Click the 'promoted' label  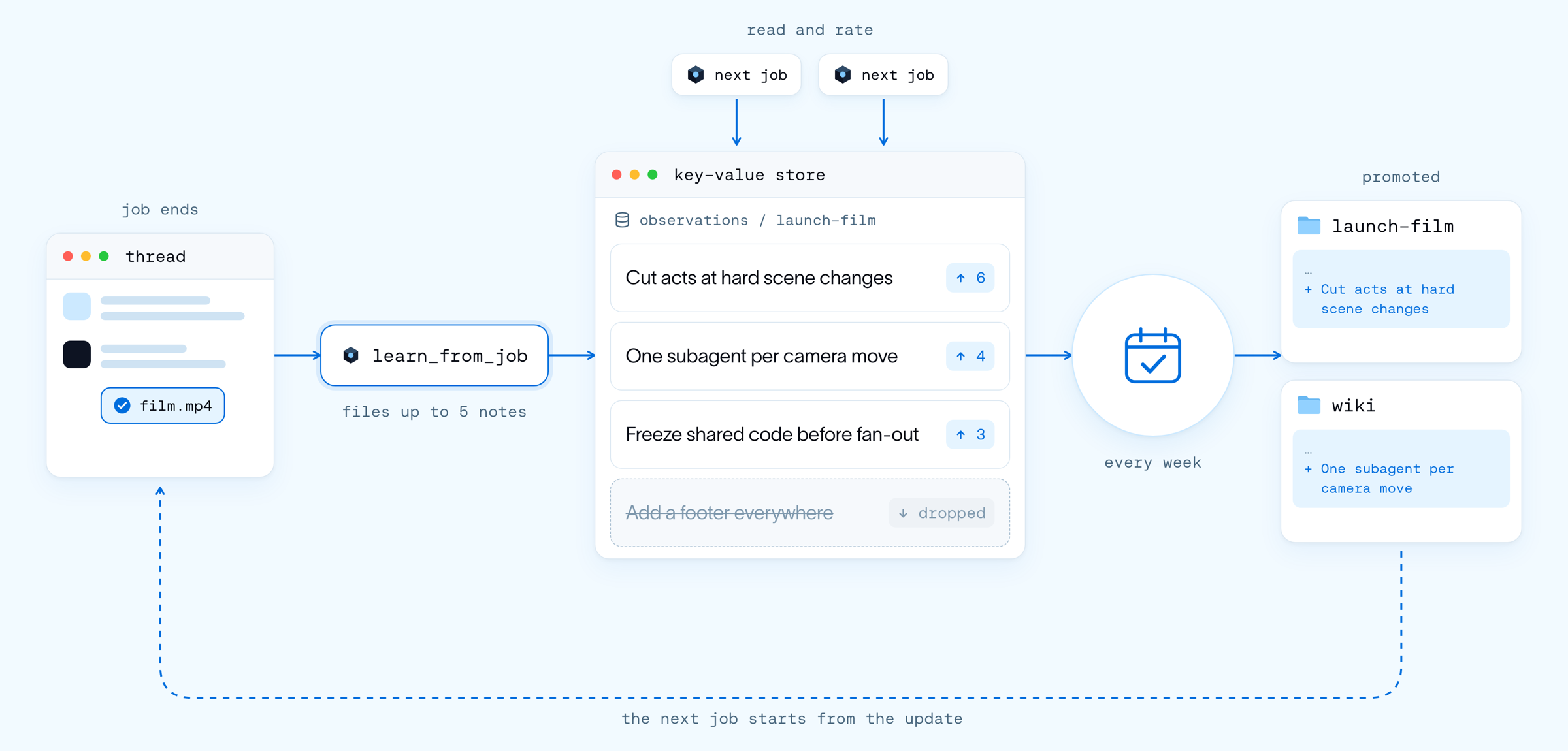pos(1401,176)
